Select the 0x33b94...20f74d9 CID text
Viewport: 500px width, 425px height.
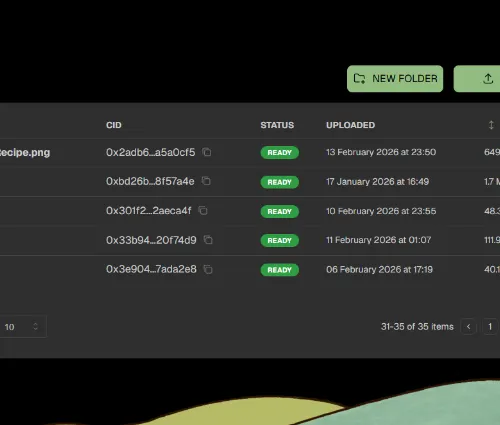pos(151,240)
